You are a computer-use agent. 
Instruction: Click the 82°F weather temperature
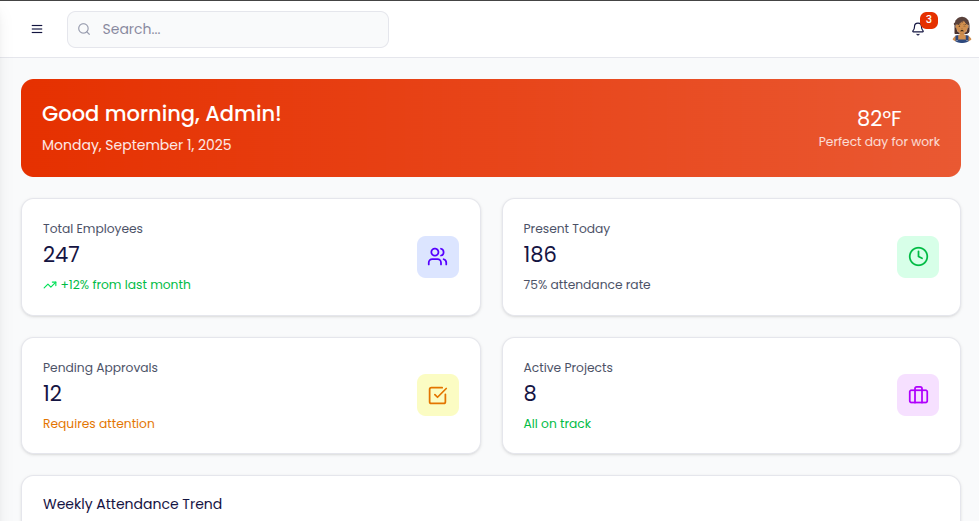879,118
